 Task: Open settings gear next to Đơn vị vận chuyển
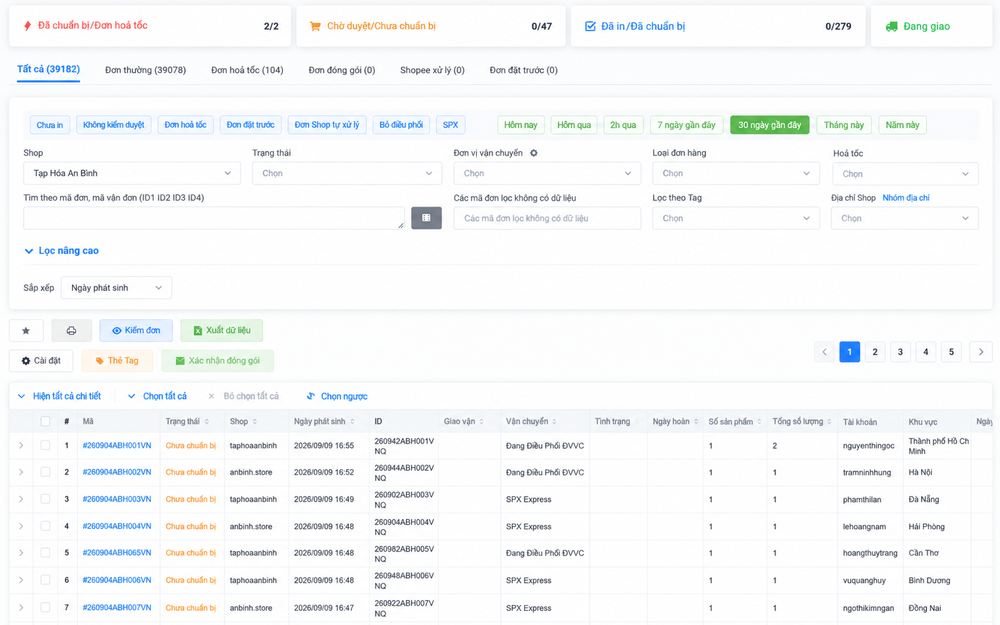pyautogui.click(x=534, y=153)
